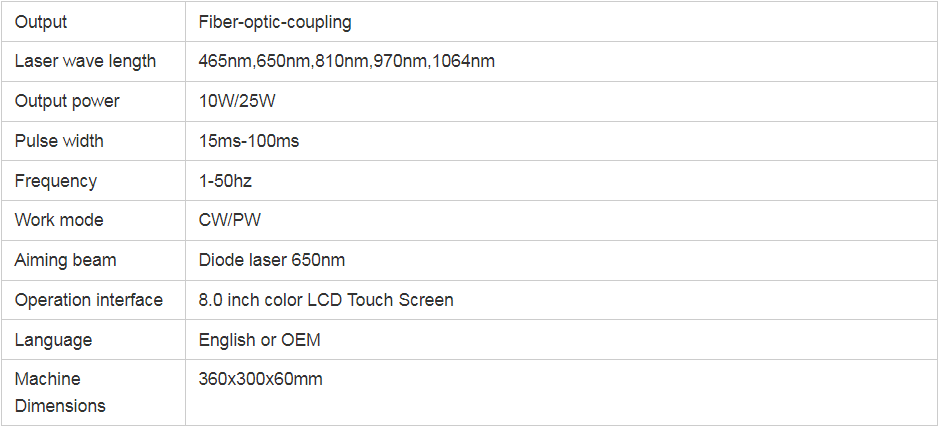Click the Pulse width label
This screenshot has height=427, width=939.
(x=59, y=141)
